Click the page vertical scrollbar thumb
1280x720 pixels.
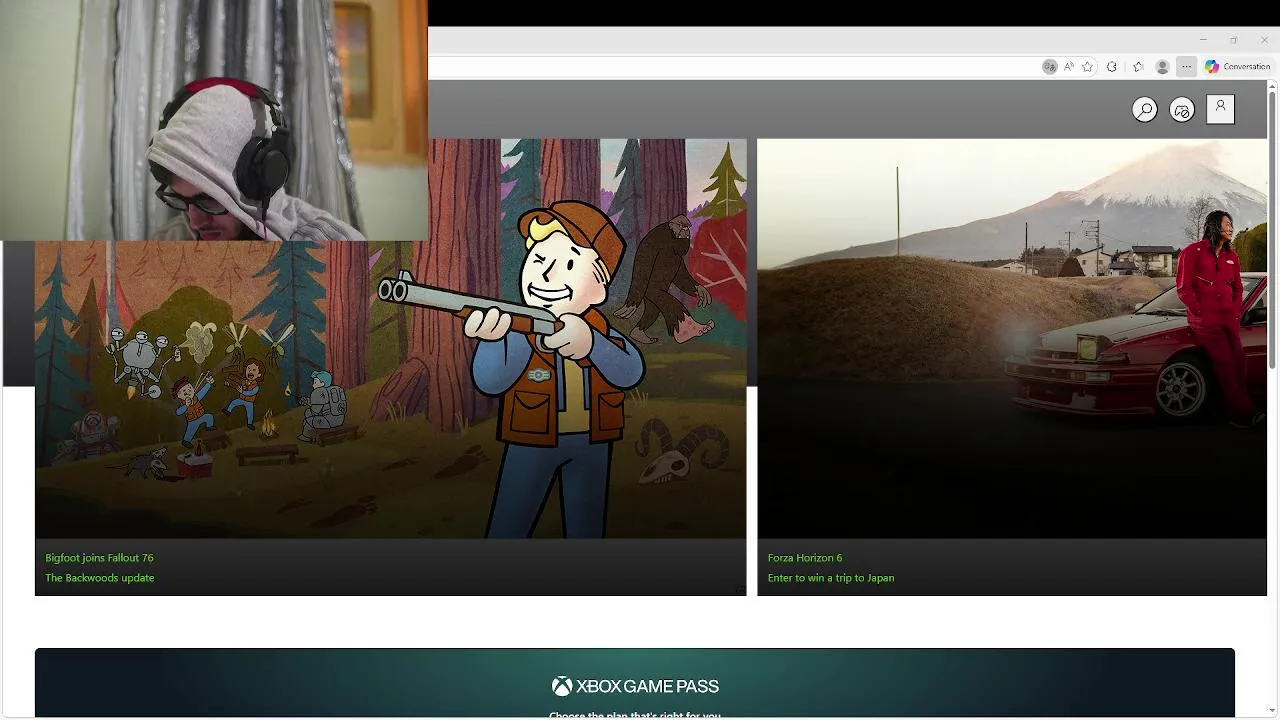click(1272, 230)
